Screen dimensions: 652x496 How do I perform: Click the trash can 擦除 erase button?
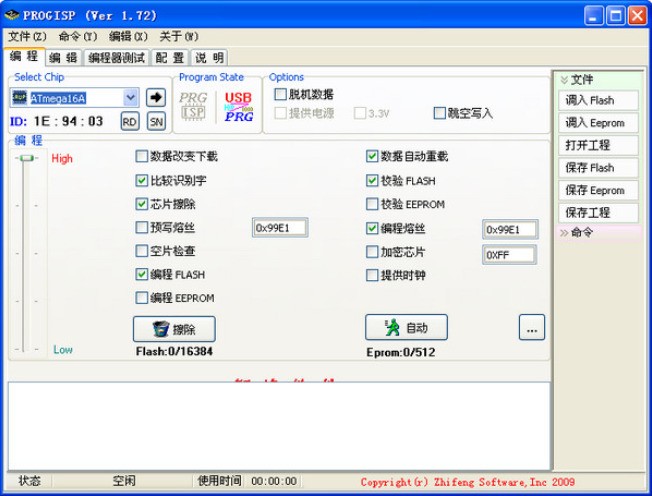(x=174, y=329)
